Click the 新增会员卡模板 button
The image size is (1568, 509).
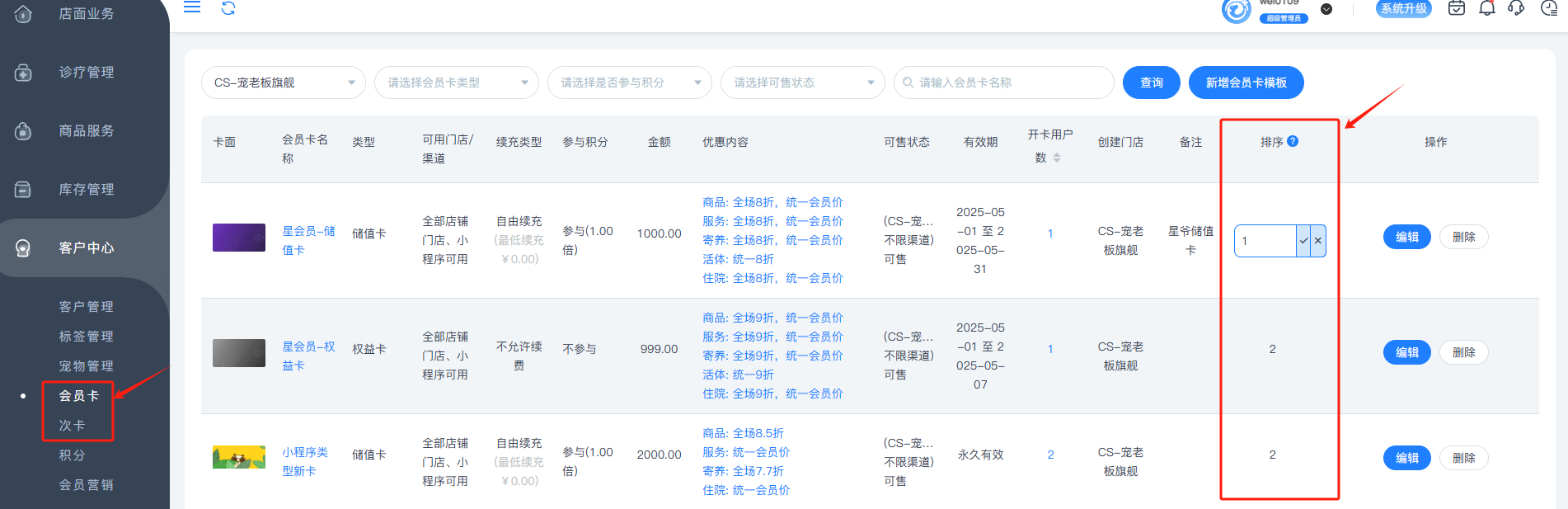point(1246,82)
